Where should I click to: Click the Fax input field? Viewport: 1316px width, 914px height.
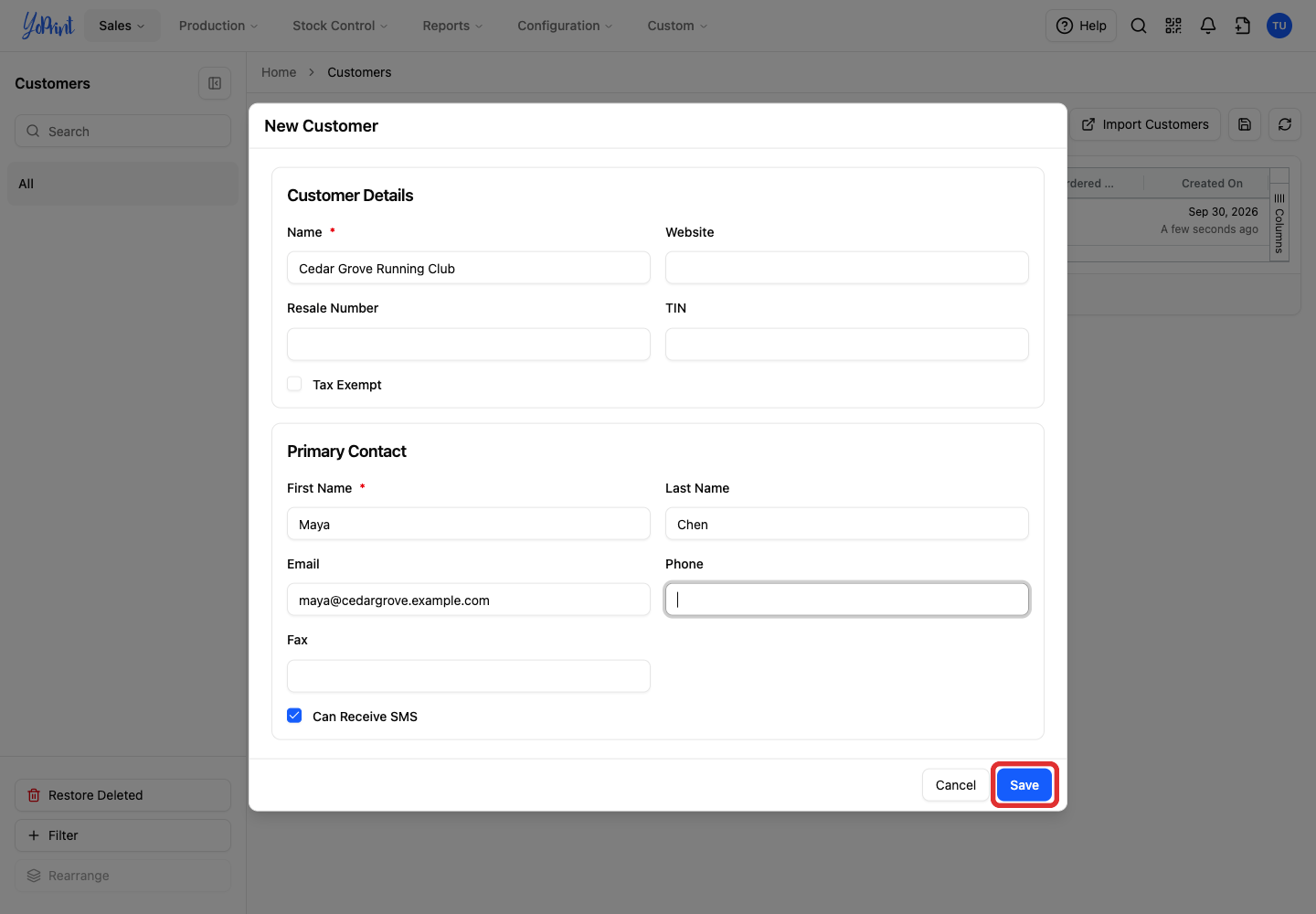pyautogui.click(x=469, y=676)
